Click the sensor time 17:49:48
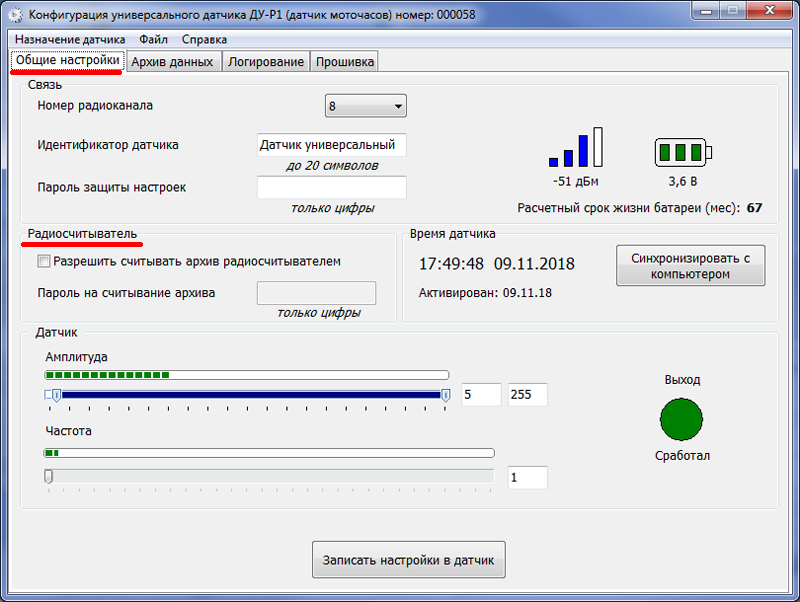Image resolution: width=800 pixels, height=602 pixels. click(x=451, y=264)
